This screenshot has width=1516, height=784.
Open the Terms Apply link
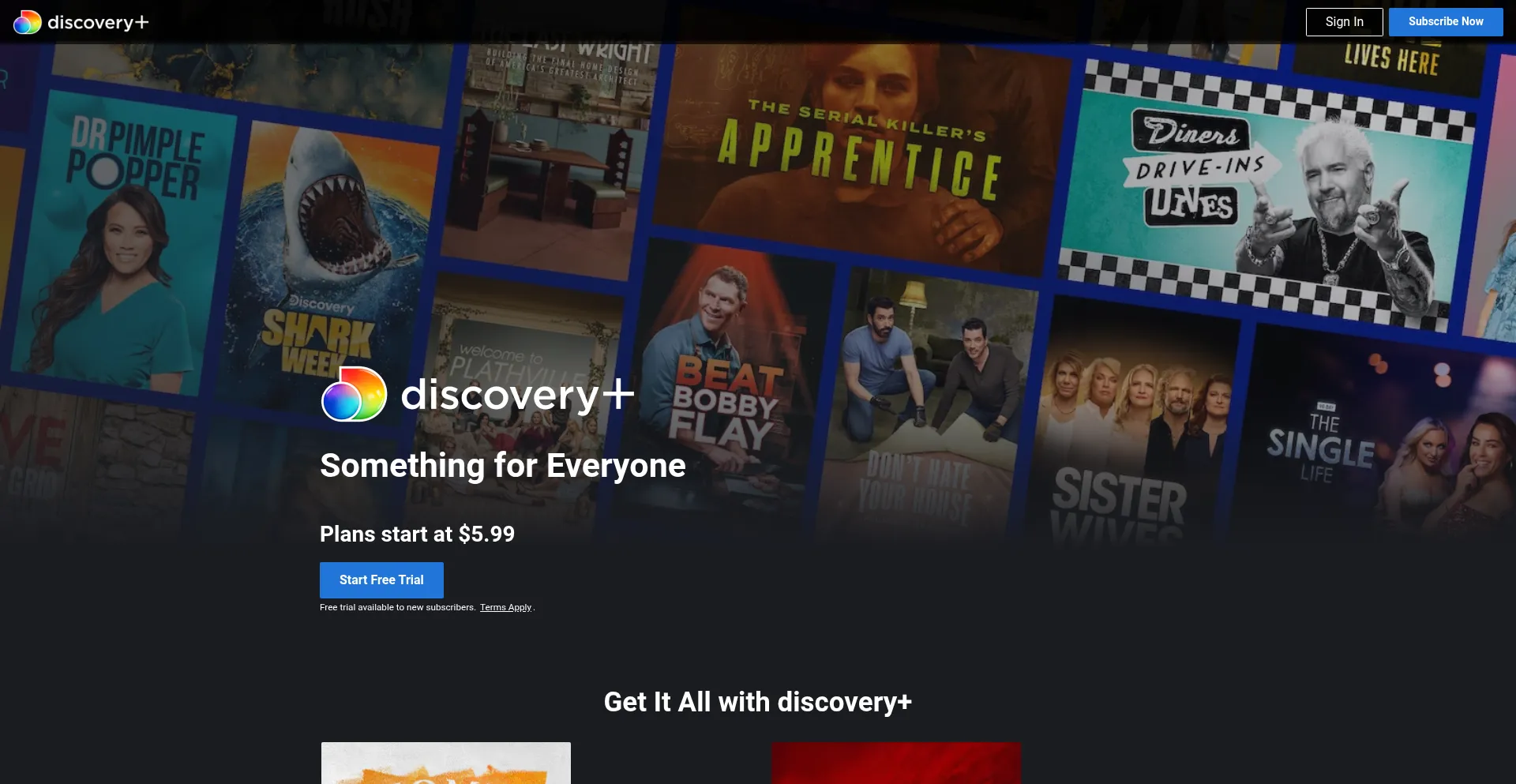click(x=505, y=607)
